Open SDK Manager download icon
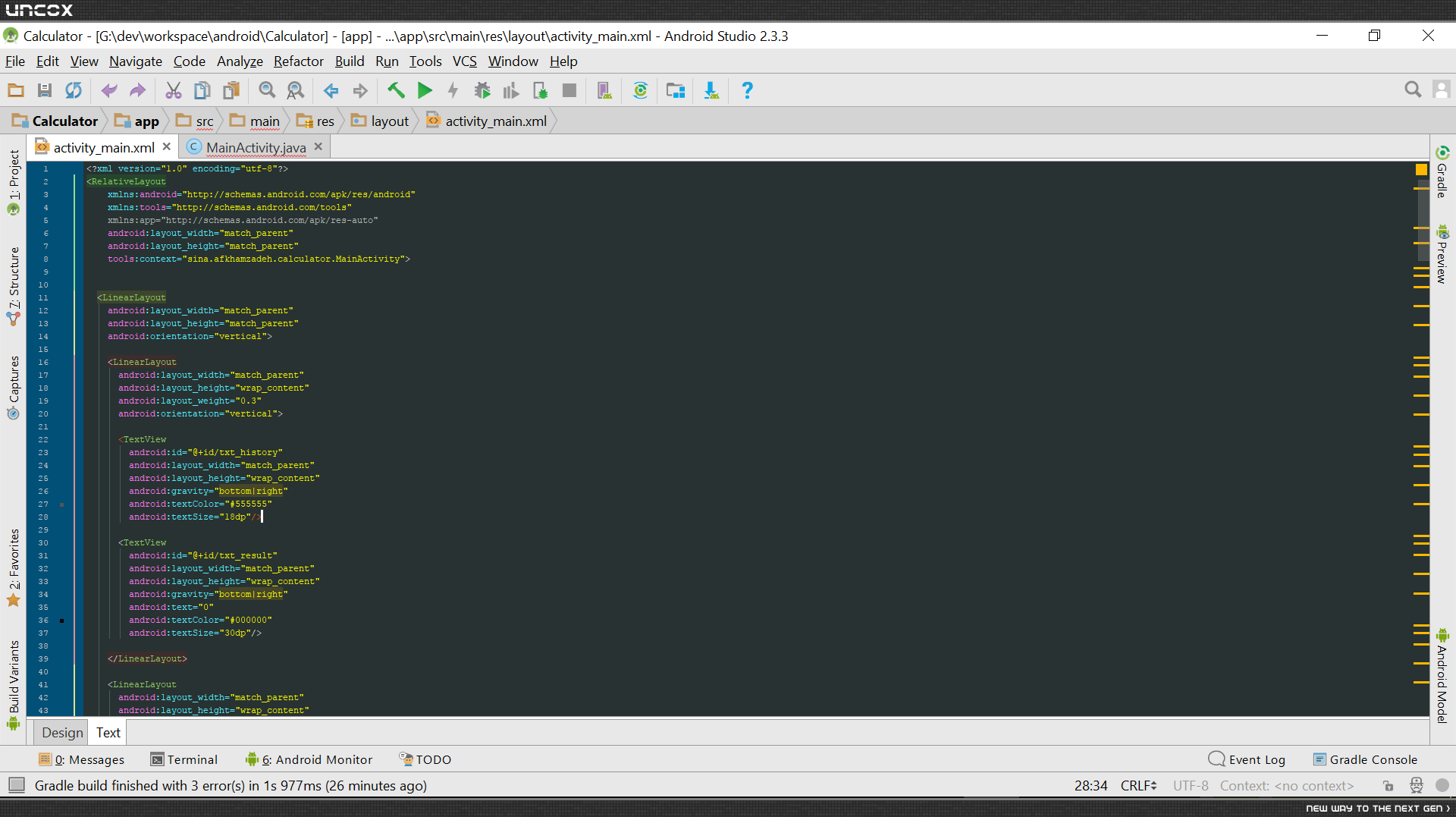 point(711,91)
